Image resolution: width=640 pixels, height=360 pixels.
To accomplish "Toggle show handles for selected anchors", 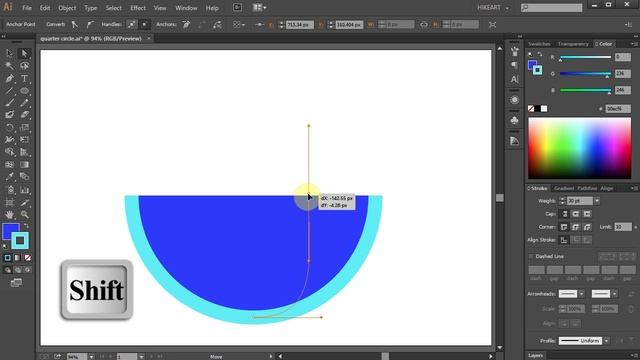I will 131,24.
